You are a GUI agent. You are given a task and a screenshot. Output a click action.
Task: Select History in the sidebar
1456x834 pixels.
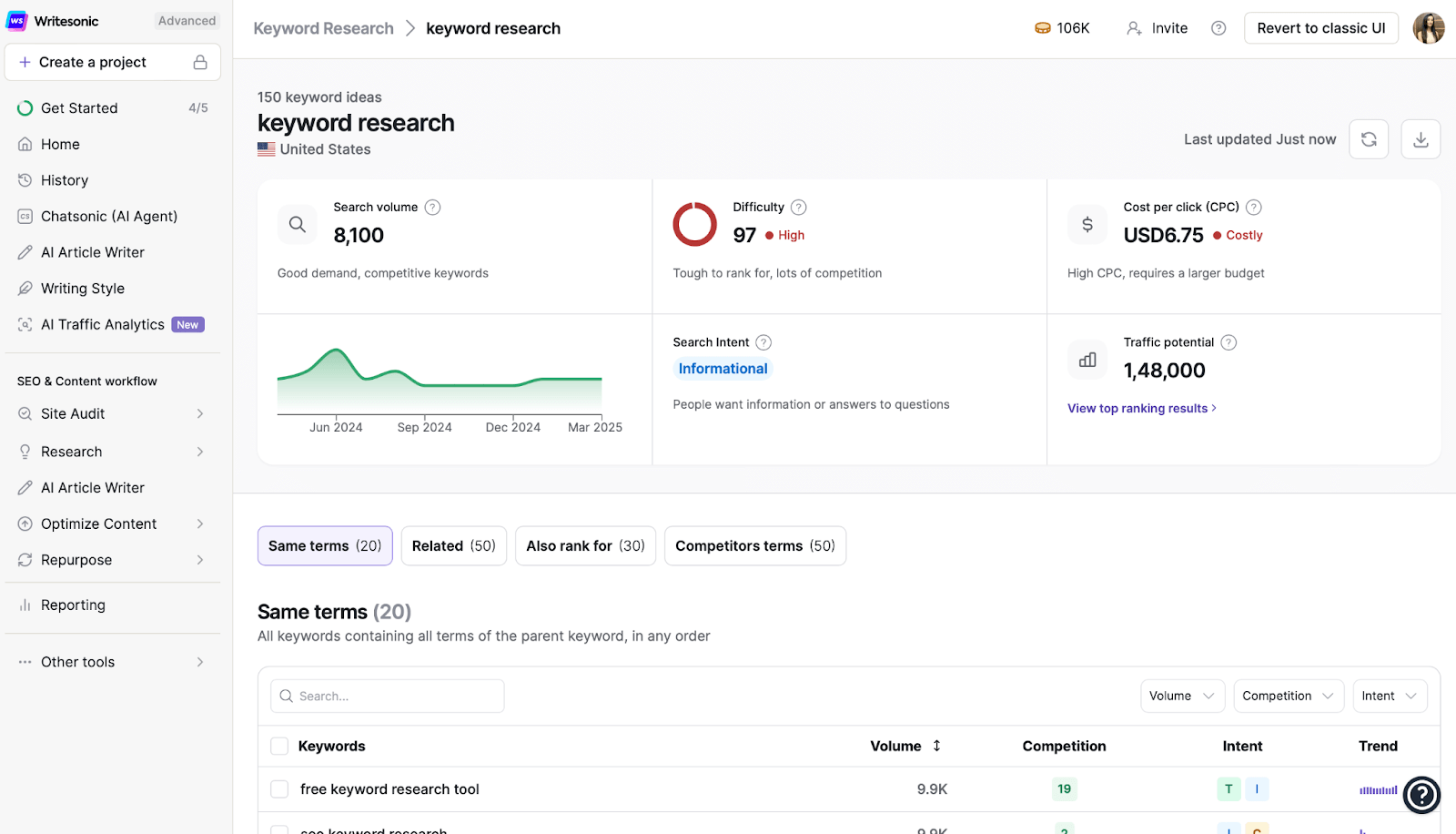click(65, 179)
